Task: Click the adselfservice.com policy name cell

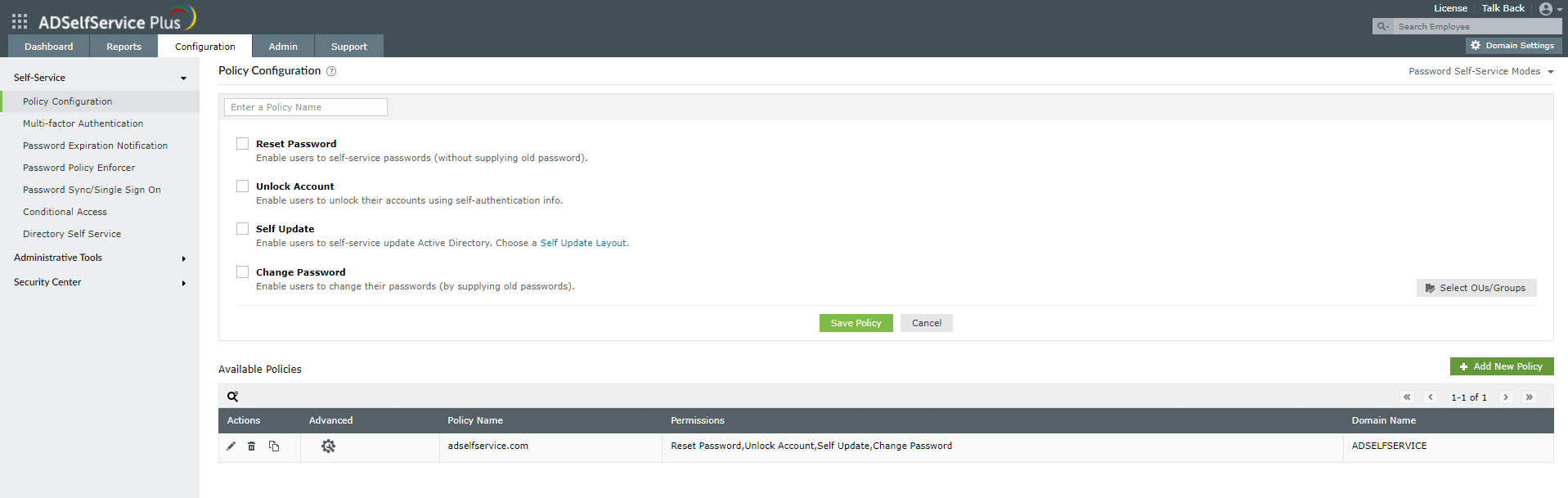Action: click(x=487, y=446)
